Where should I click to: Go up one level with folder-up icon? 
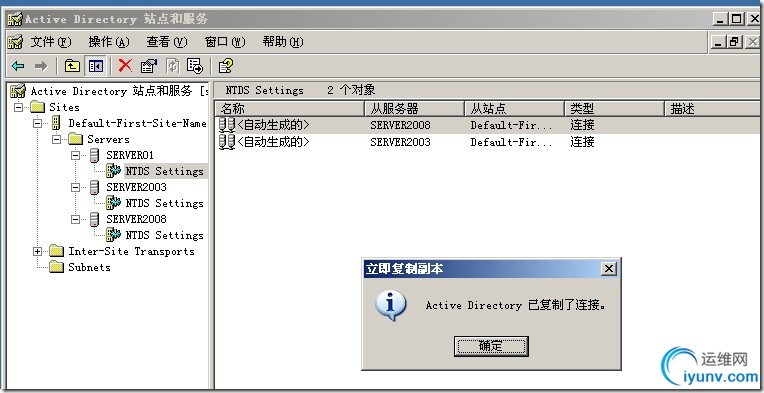coord(72,66)
